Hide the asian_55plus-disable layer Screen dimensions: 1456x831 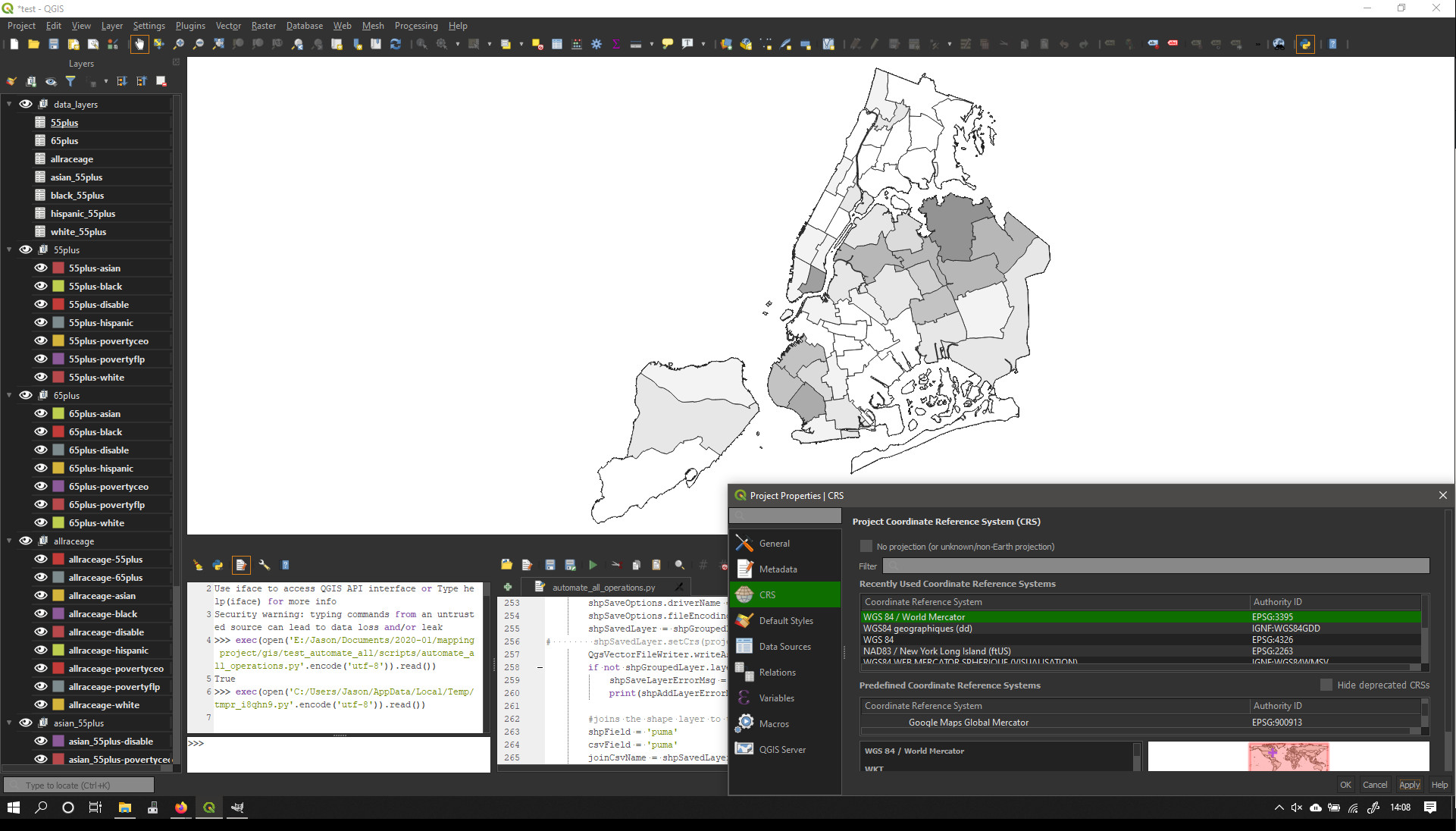pos(41,741)
